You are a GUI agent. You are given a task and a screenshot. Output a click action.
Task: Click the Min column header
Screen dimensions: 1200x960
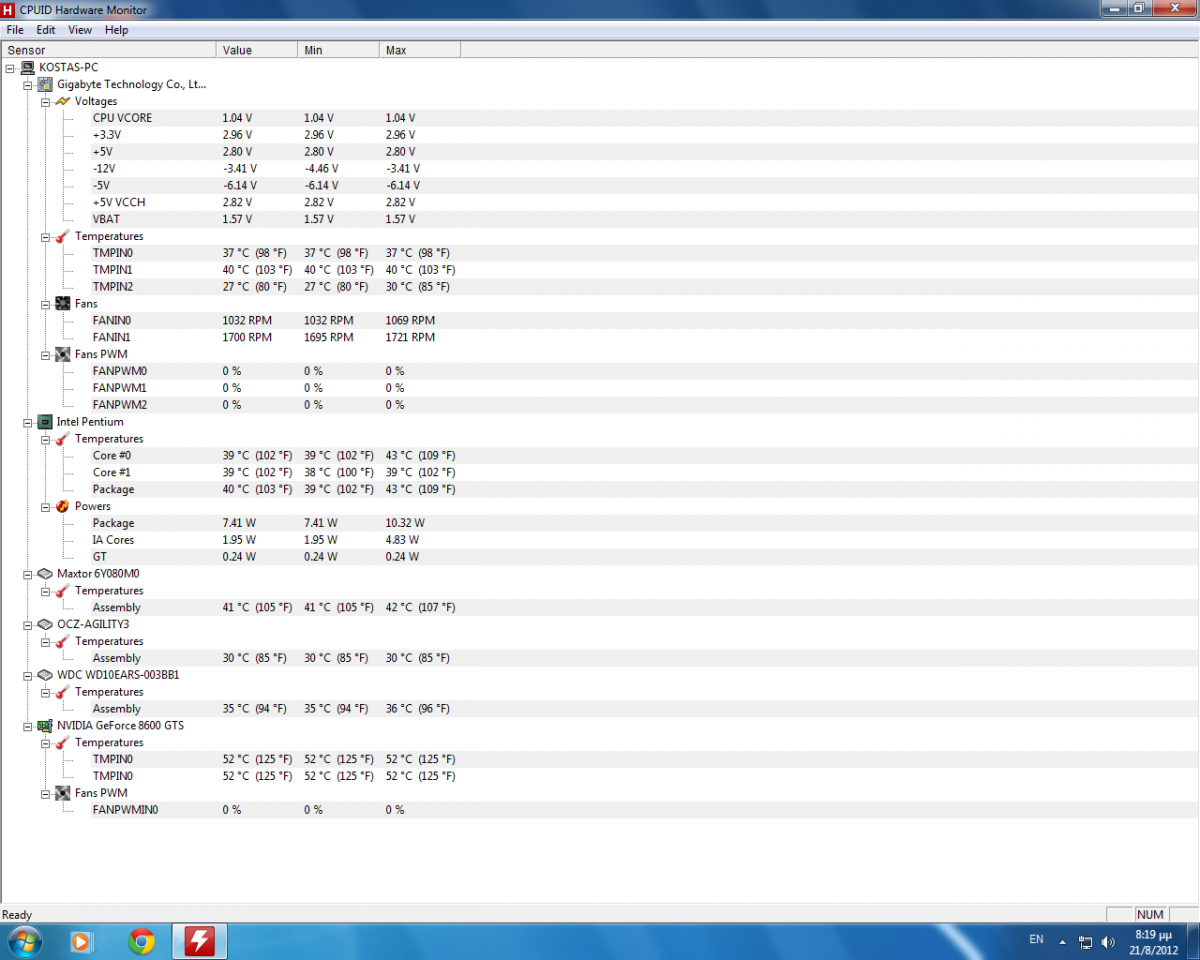[339, 50]
